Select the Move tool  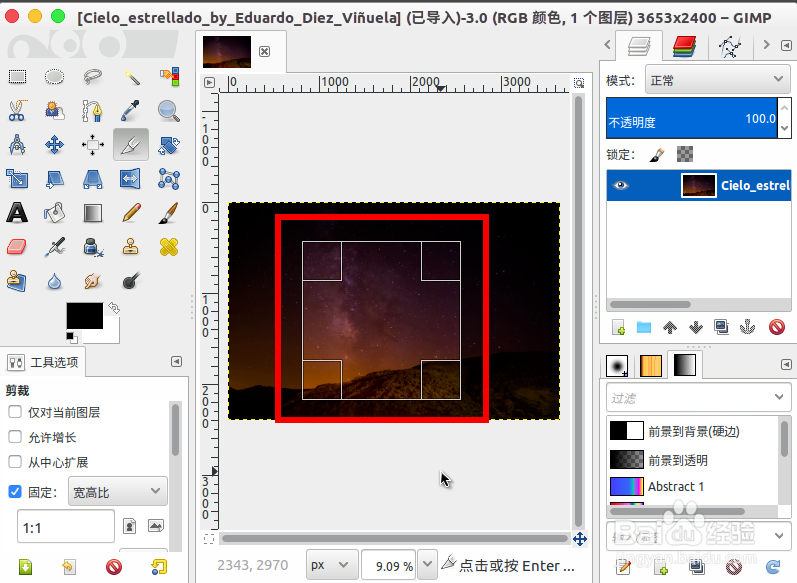click(54, 145)
